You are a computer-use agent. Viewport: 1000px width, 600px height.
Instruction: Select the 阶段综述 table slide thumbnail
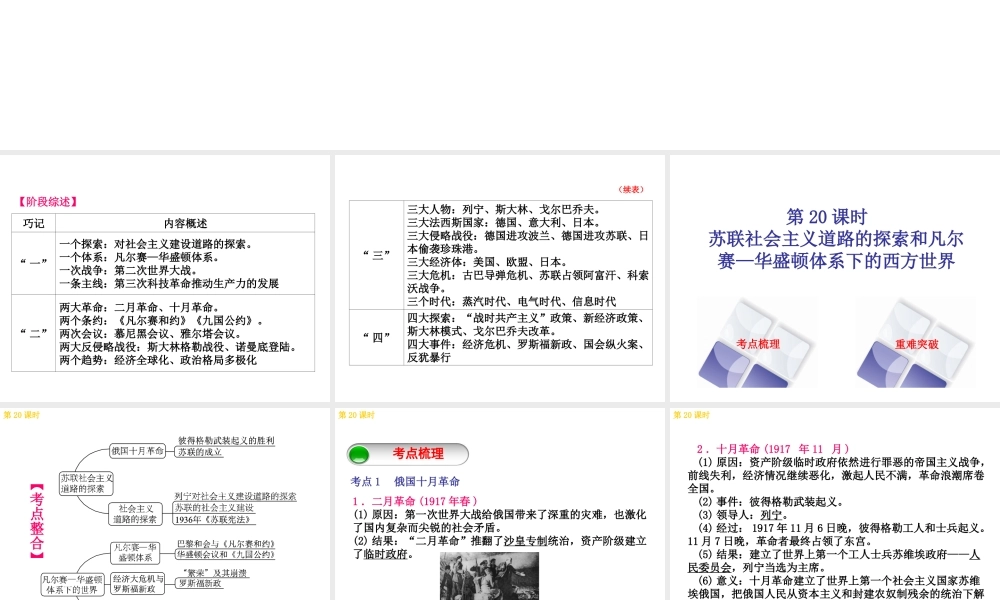(x=165, y=279)
